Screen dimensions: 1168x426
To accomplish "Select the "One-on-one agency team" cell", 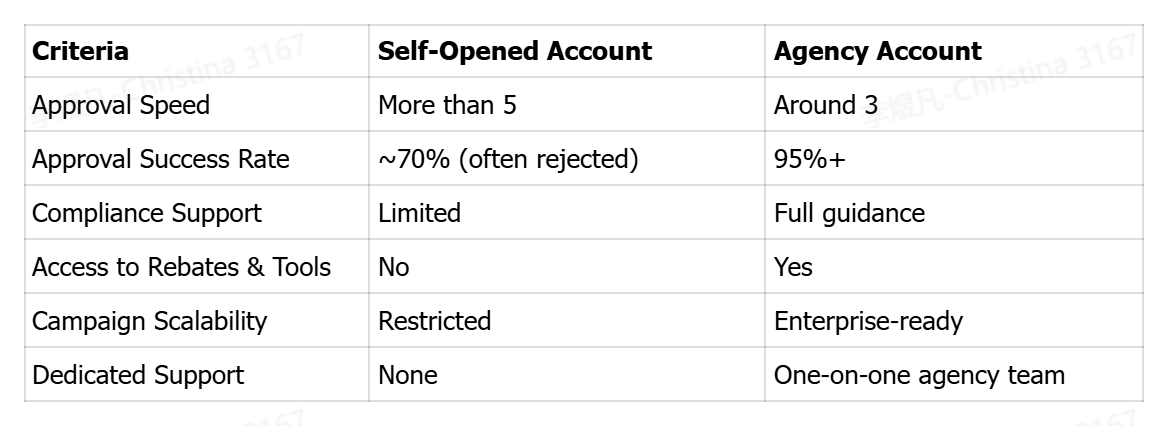I will (919, 375).
